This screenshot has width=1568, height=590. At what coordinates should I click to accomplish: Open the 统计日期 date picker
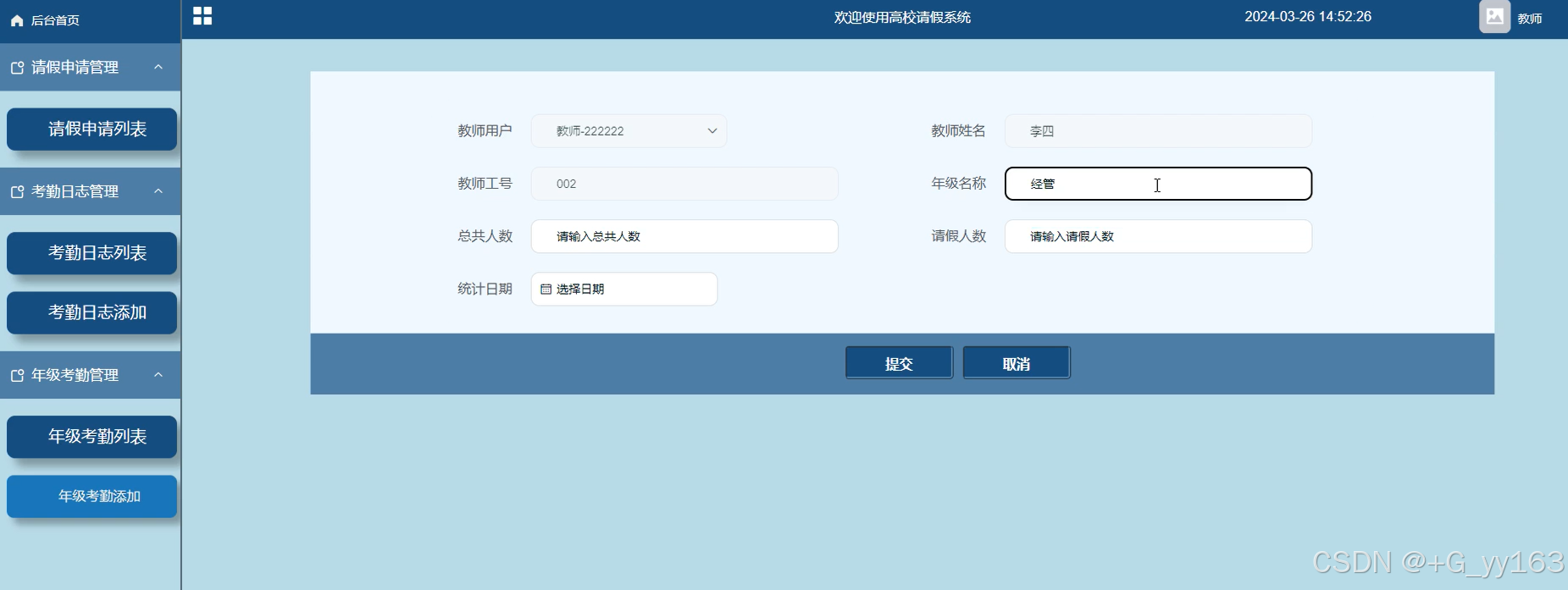624,289
